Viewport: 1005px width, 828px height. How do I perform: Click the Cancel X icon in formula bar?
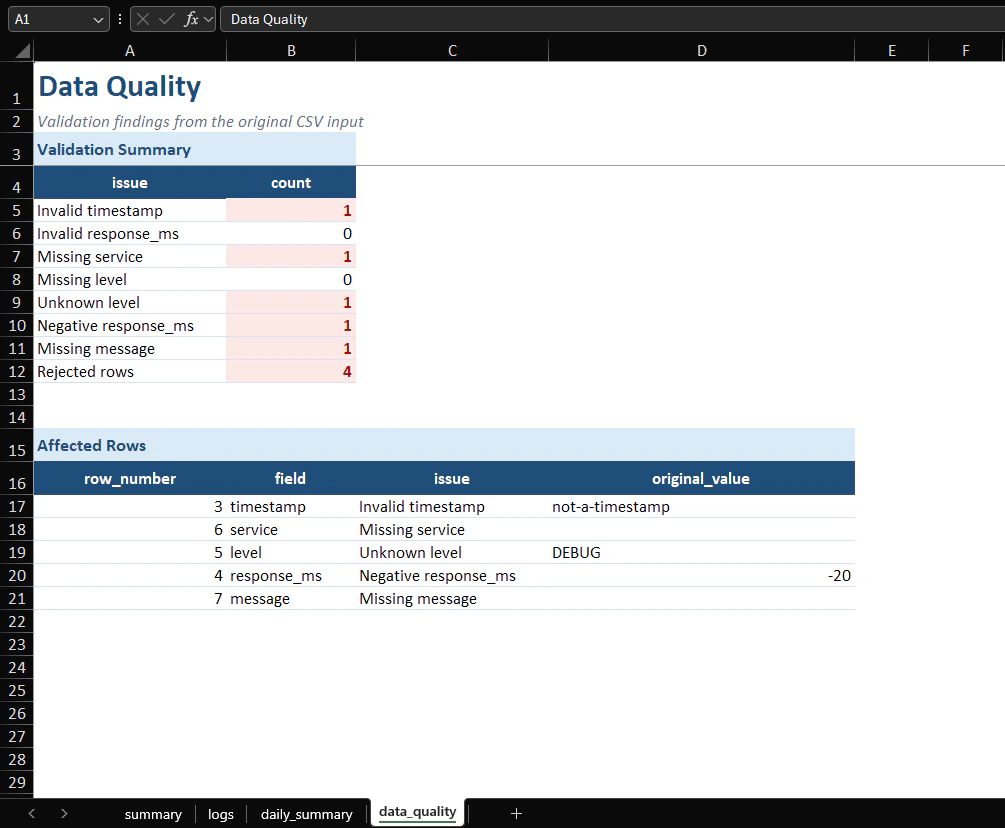143,19
